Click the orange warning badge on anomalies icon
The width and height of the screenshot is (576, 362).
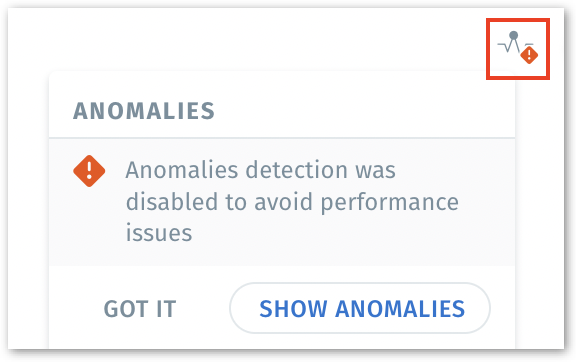coord(529,55)
